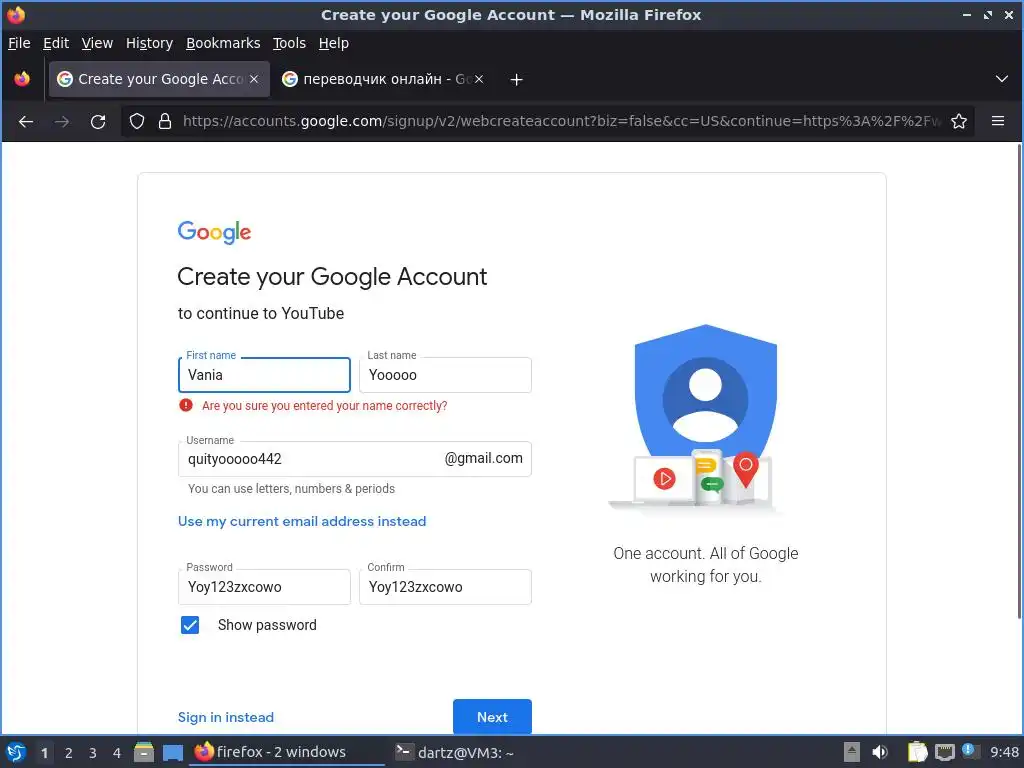1024x768 pixels.
Task: Click the Confirm password field
Action: 445,586
